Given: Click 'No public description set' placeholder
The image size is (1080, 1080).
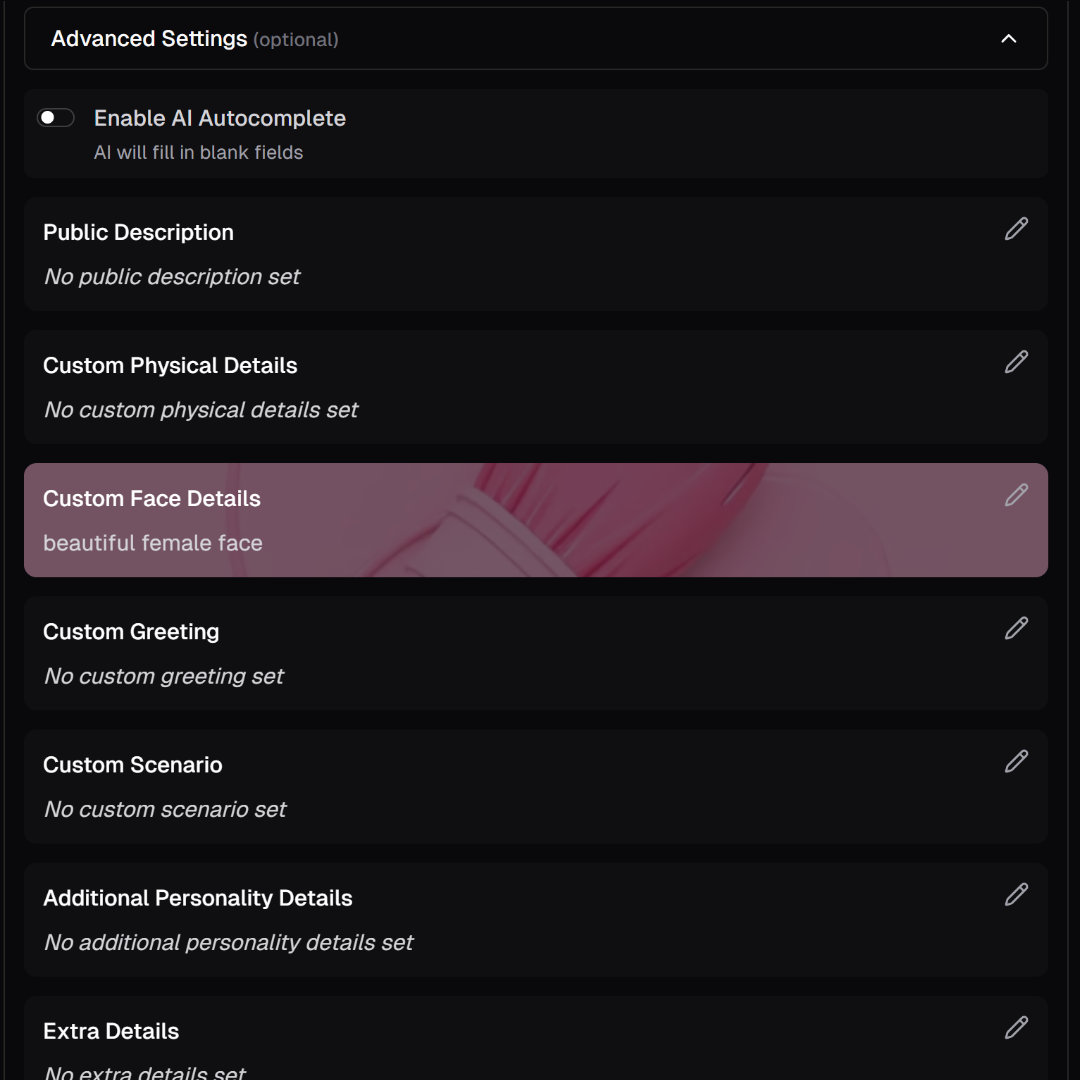Looking at the screenshot, I should point(172,277).
